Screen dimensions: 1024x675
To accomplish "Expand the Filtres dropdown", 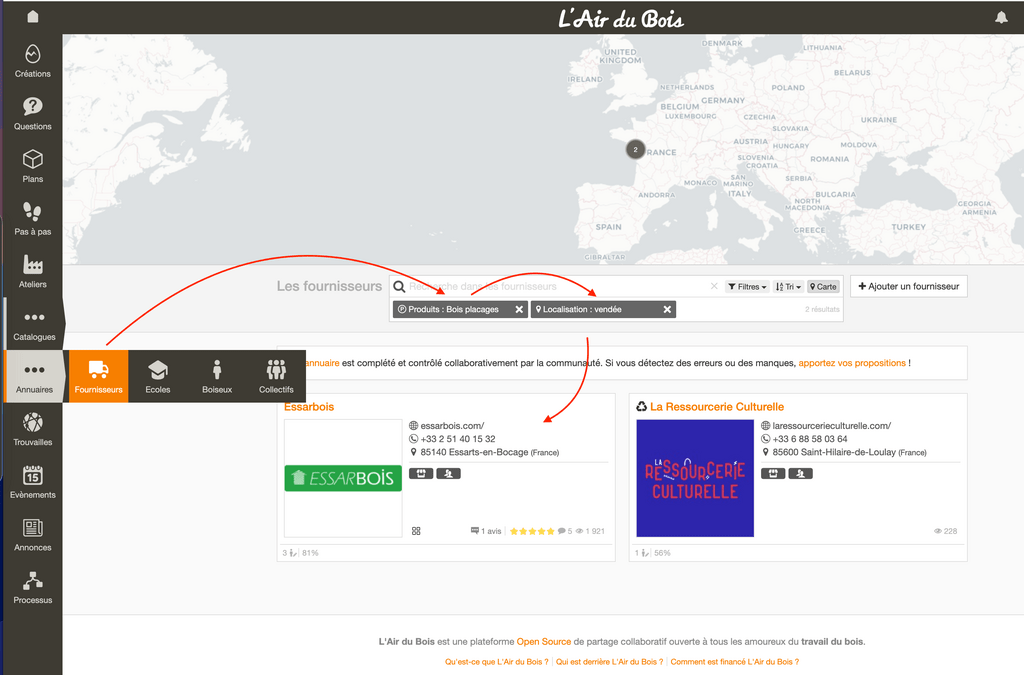I will (746, 287).
